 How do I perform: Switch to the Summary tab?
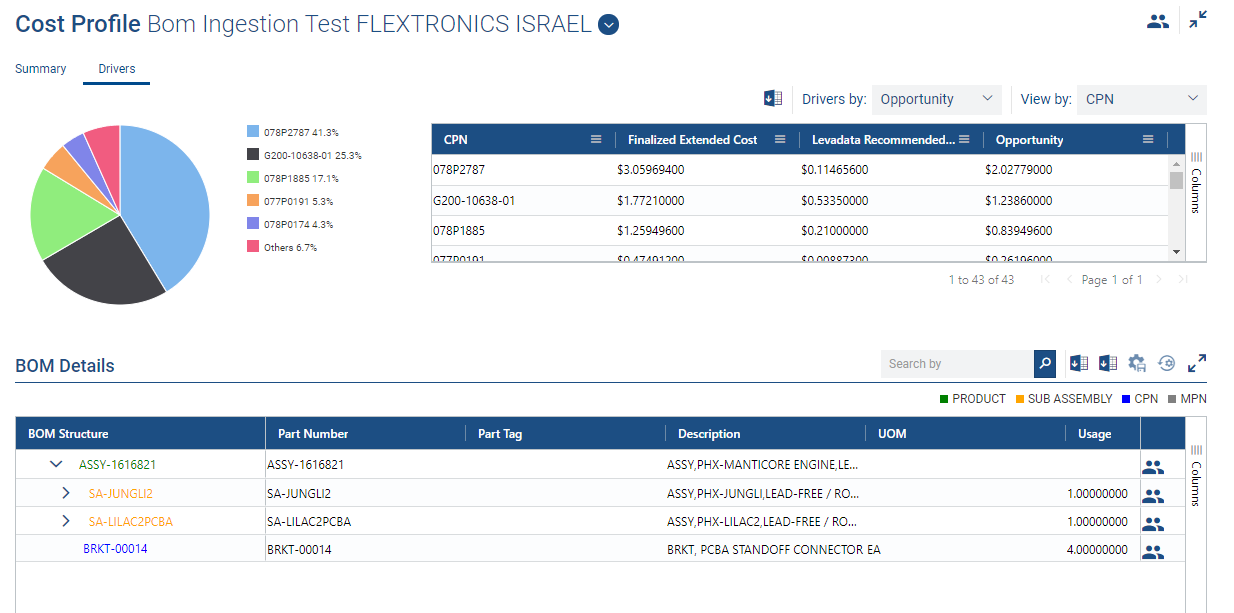41,69
